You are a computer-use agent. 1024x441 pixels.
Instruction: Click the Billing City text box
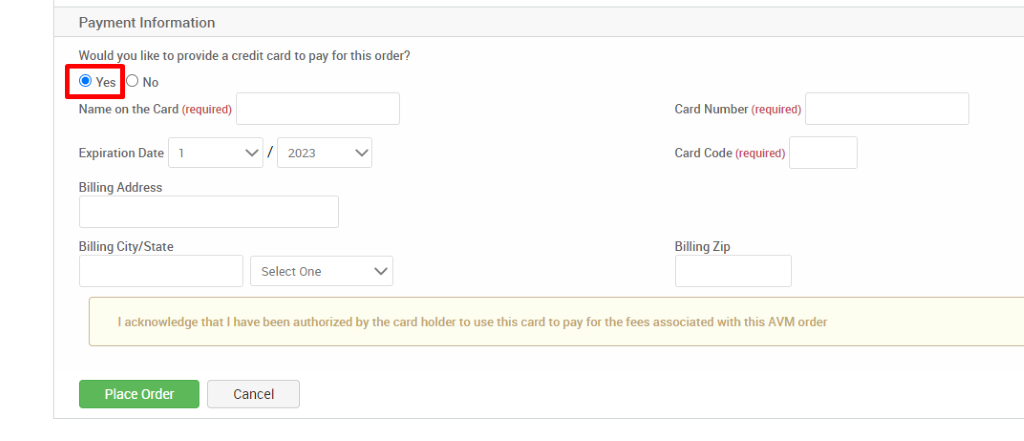pos(161,271)
